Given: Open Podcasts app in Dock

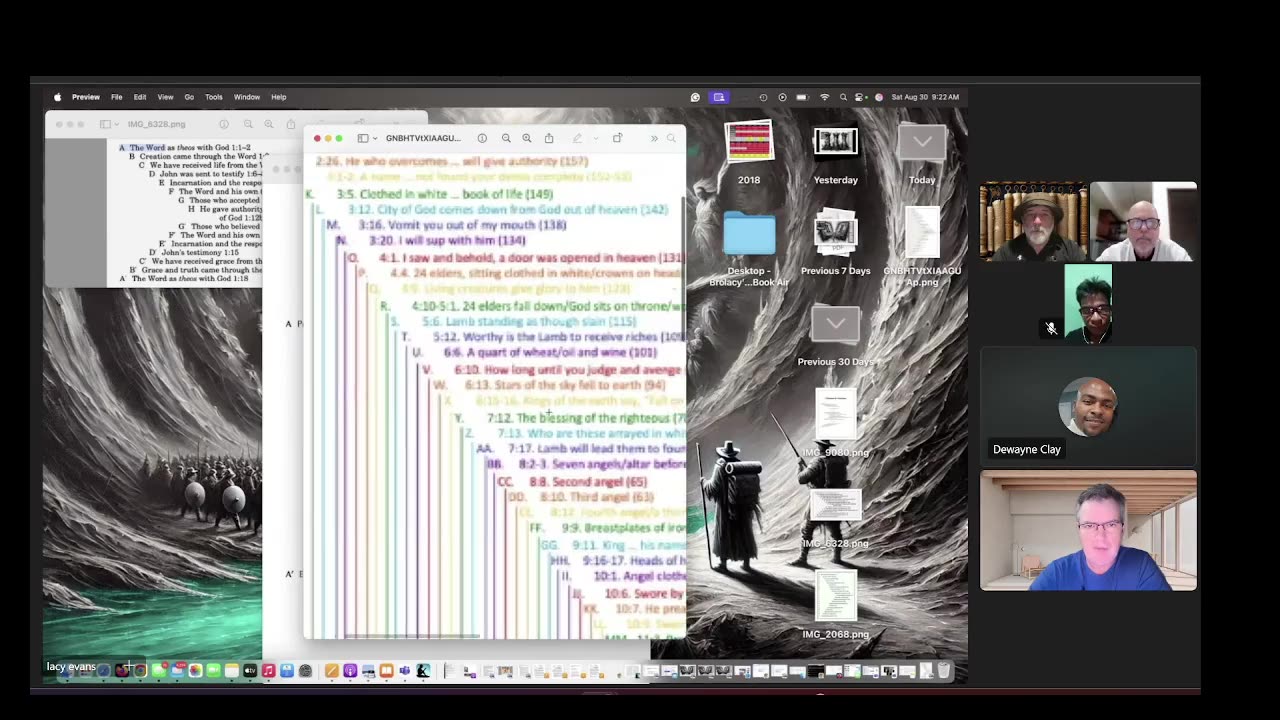Looking at the screenshot, I should click(350, 671).
